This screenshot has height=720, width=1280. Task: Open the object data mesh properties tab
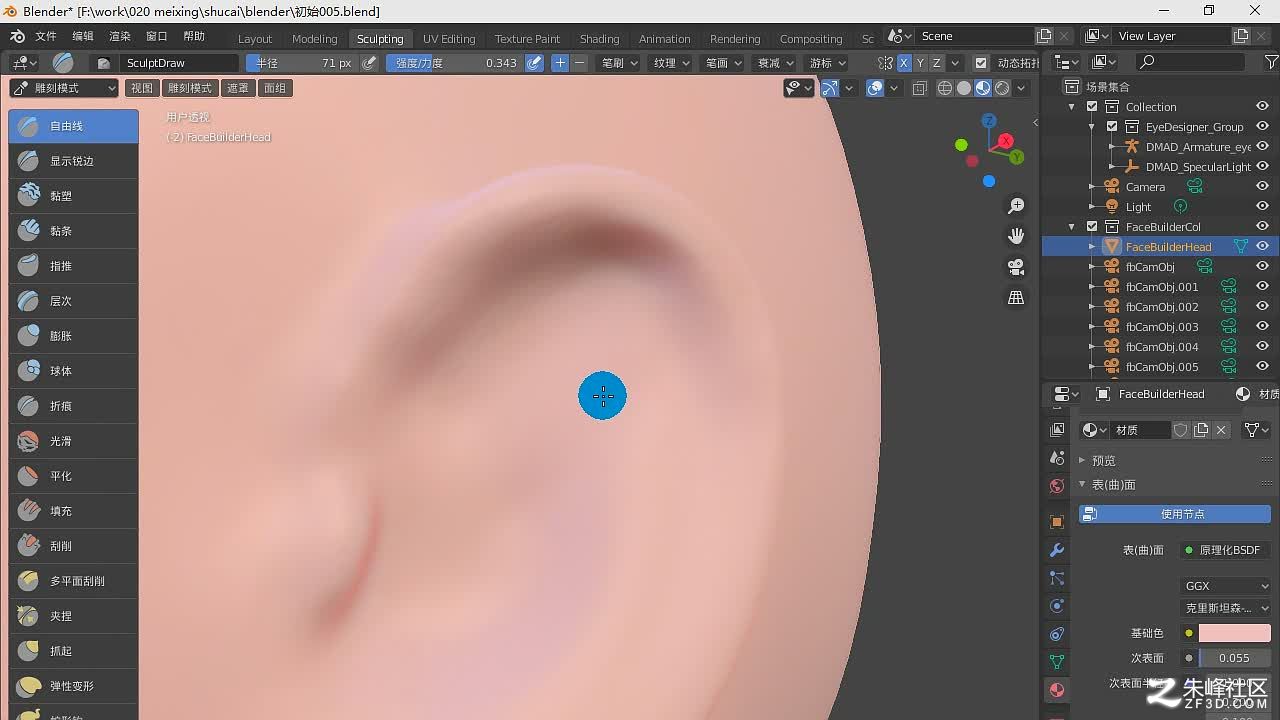pos(1057,662)
